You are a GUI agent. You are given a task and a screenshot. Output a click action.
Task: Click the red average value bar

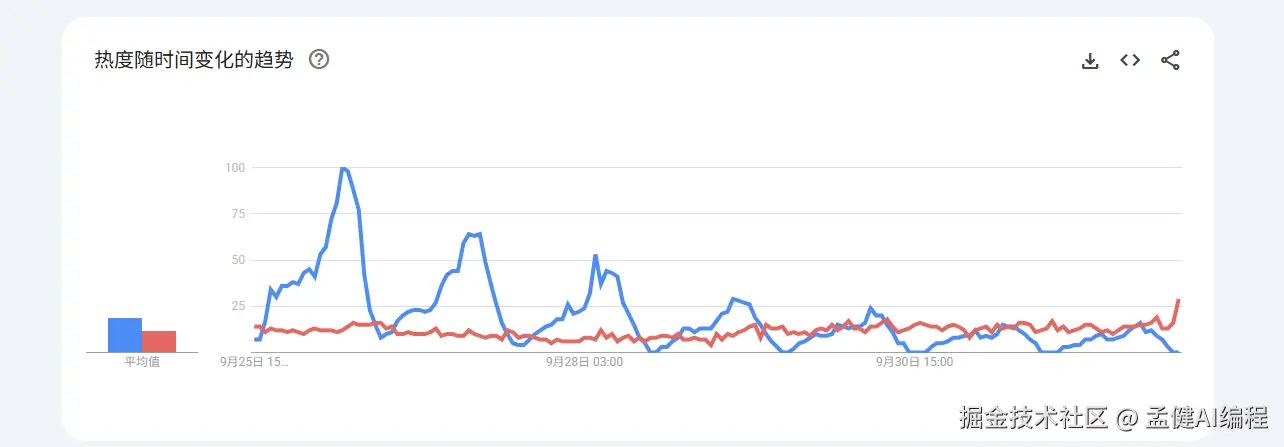(159, 341)
